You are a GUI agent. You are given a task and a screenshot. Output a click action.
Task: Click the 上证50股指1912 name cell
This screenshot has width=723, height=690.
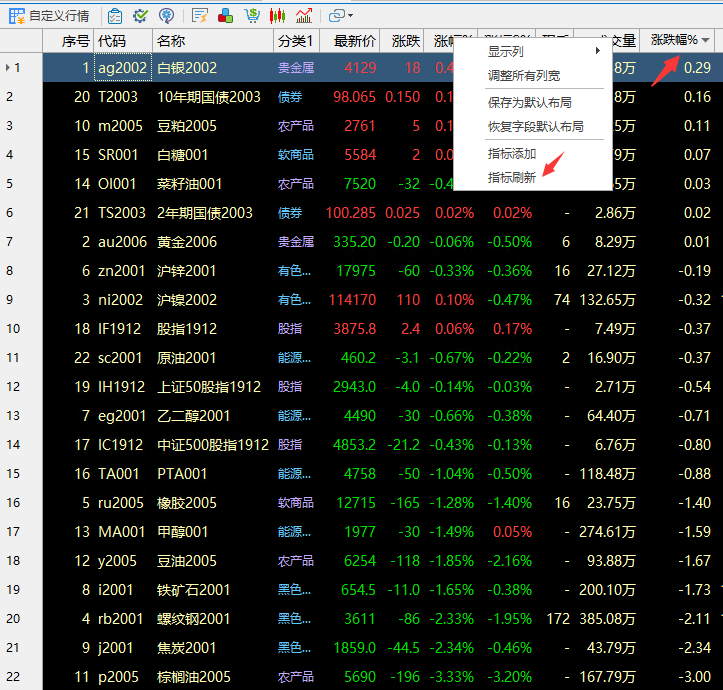point(209,387)
